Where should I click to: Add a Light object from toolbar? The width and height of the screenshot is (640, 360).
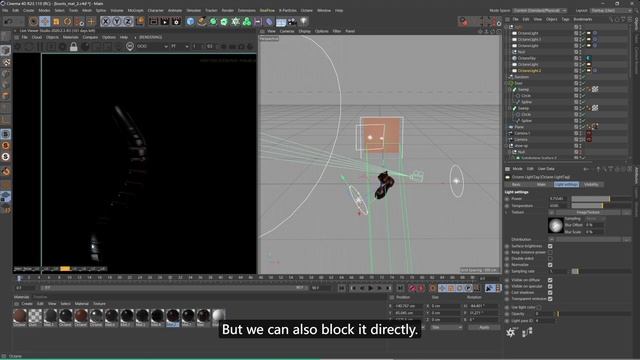(x=303, y=21)
